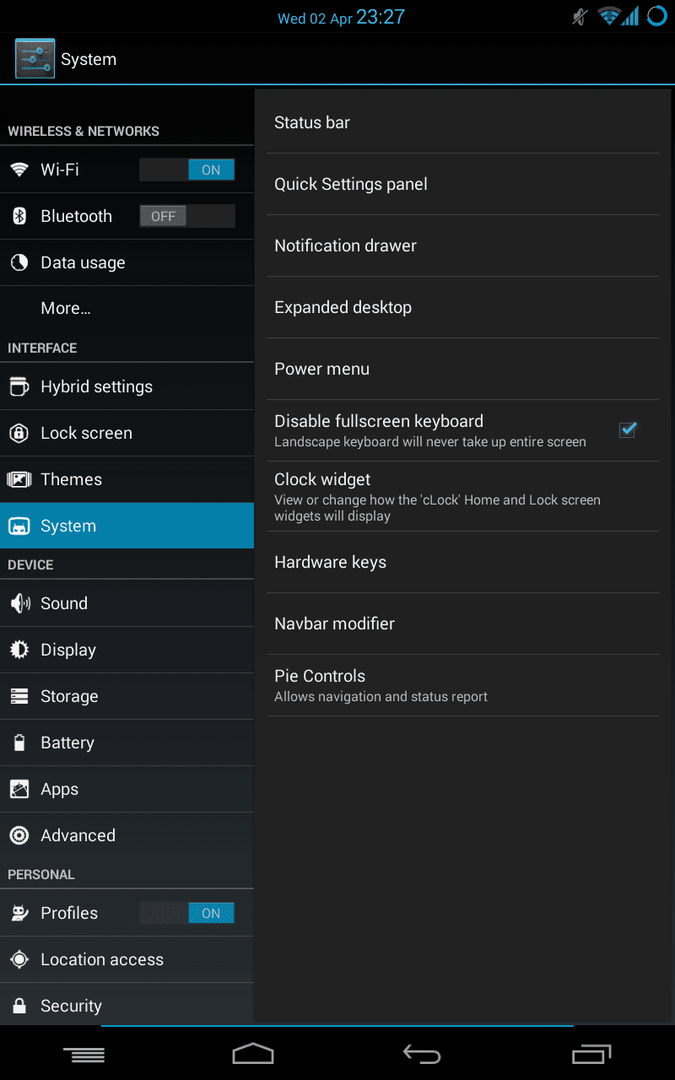Open Hybrid settings
This screenshot has width=675, height=1080.
[x=127, y=386]
